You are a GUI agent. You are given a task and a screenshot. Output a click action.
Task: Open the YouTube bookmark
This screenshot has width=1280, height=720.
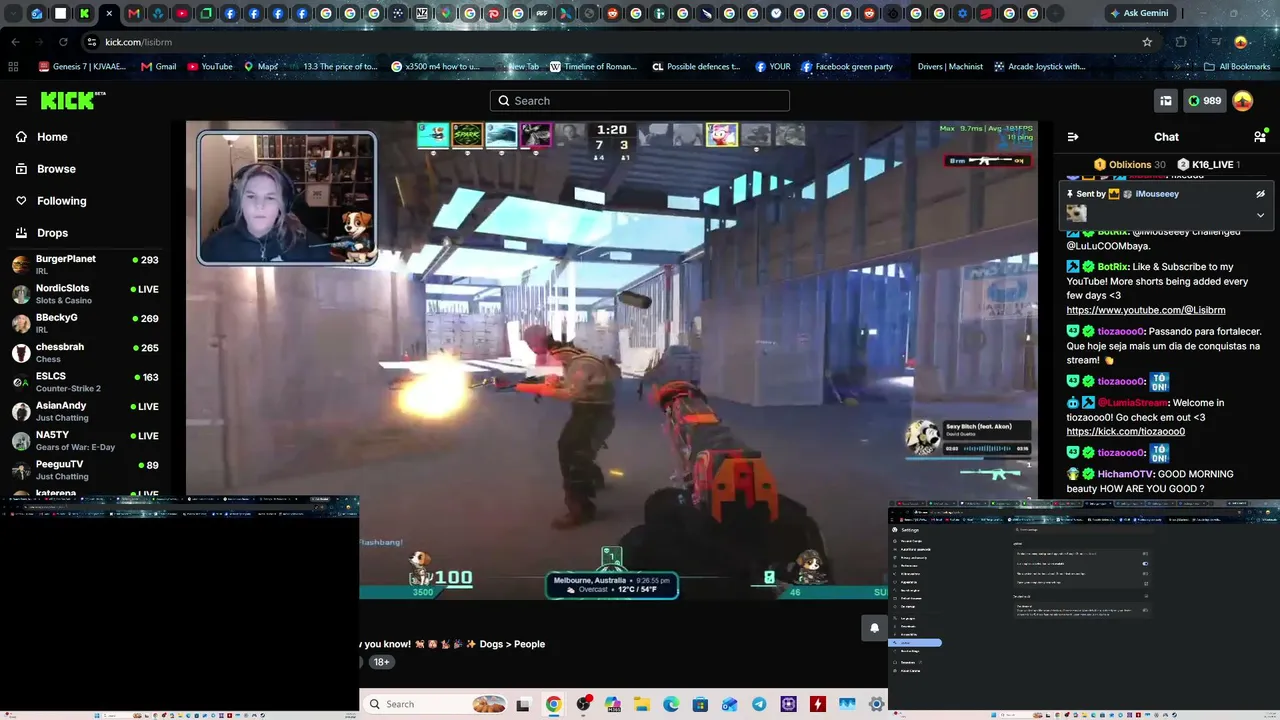[210, 67]
